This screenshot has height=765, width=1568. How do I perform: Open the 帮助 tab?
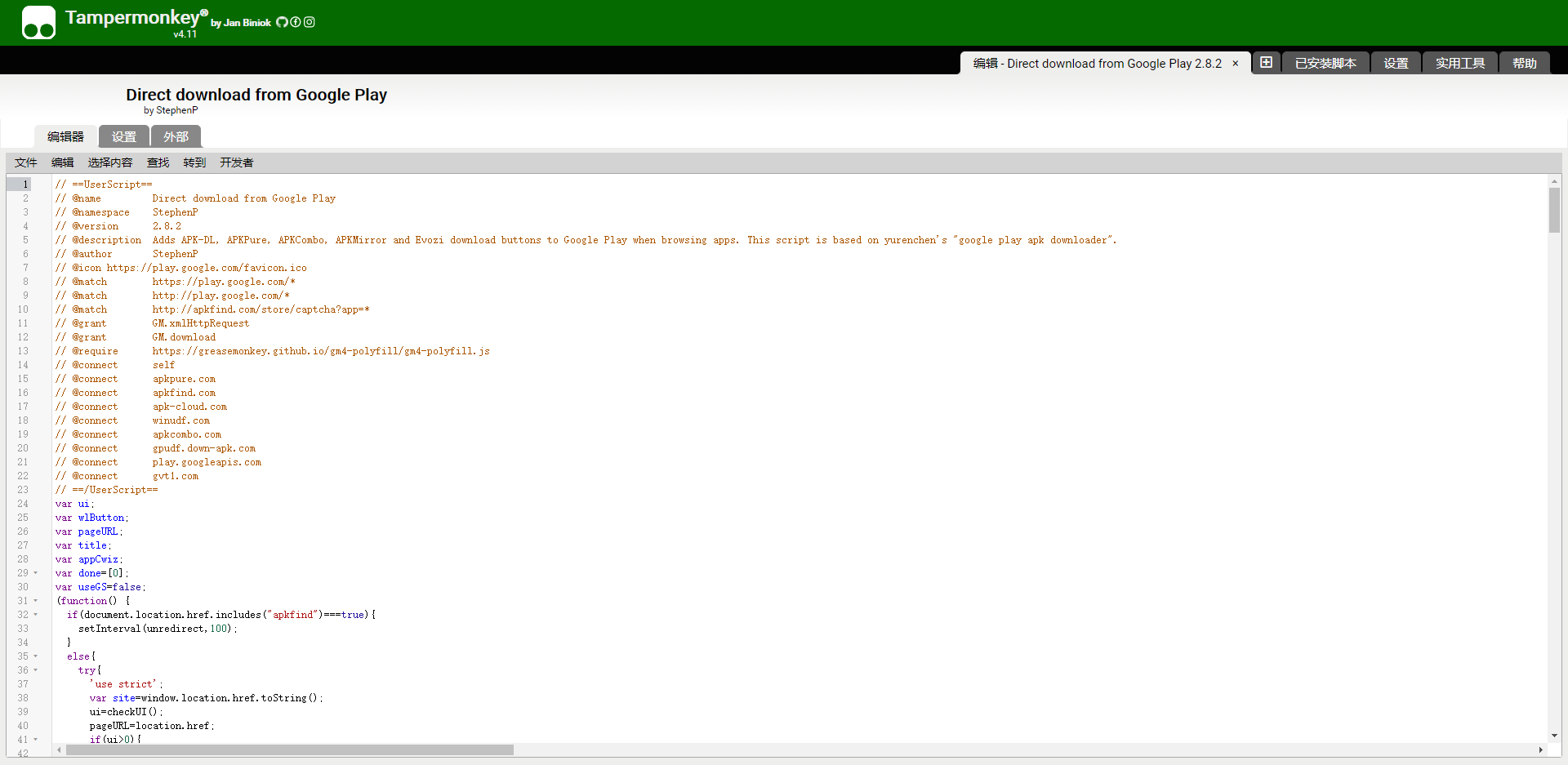(1524, 63)
